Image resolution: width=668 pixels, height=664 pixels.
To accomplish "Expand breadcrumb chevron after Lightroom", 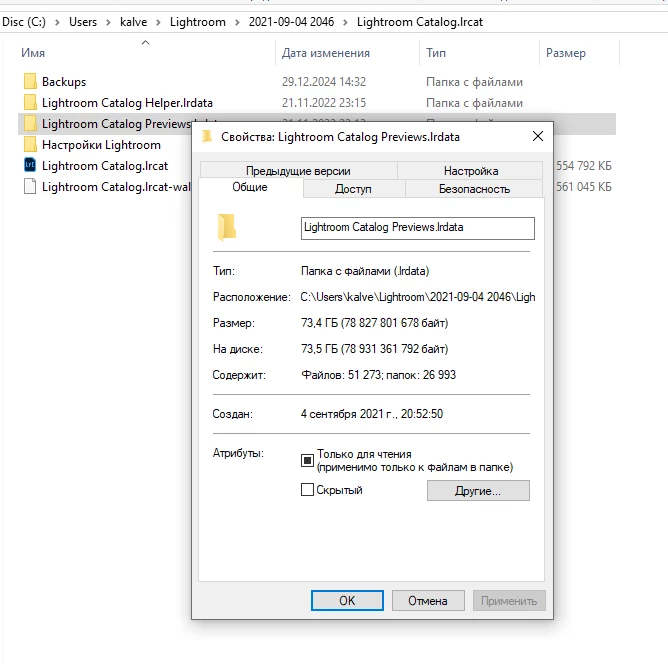I will 237,22.
